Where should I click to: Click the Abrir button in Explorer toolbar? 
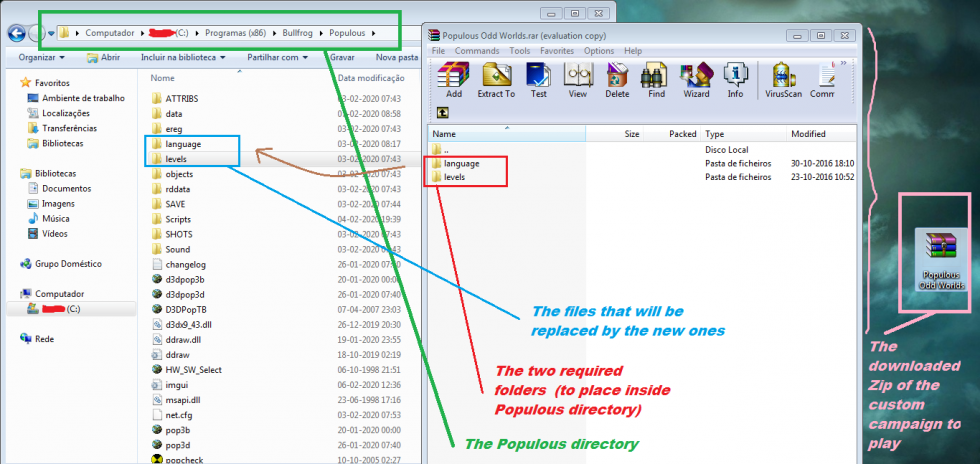pos(103,57)
